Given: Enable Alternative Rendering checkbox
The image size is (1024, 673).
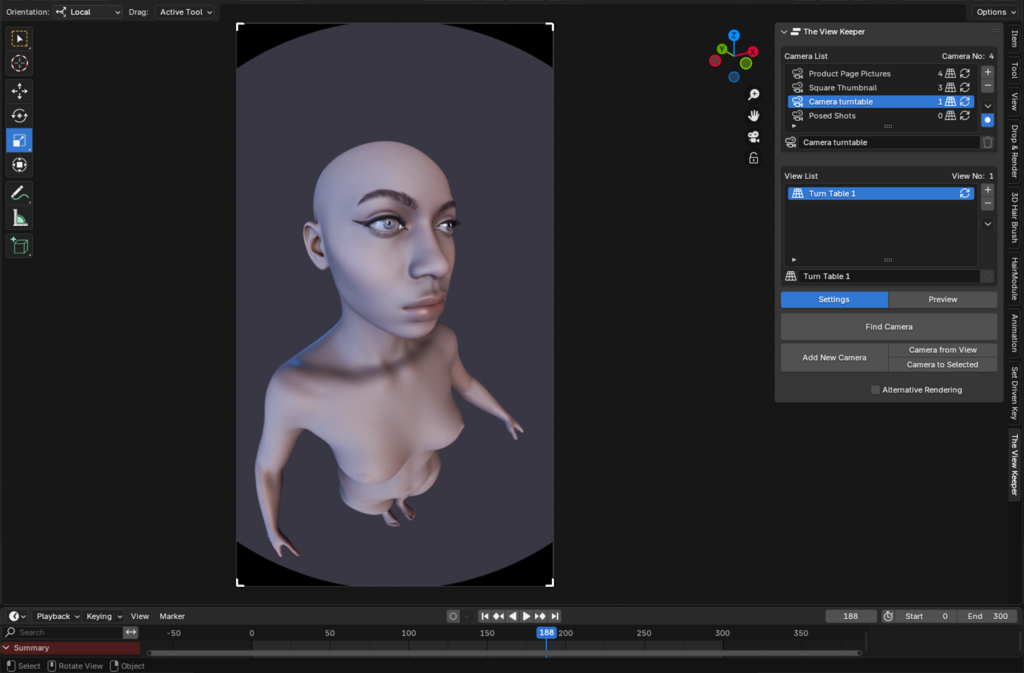Looking at the screenshot, I should pos(875,390).
